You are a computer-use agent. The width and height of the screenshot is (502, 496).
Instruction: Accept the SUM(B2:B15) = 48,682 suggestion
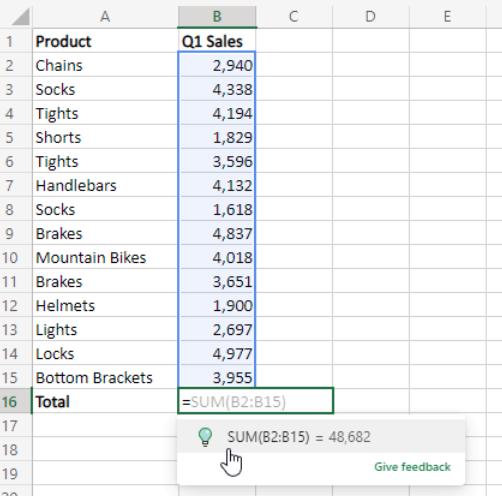point(321,437)
